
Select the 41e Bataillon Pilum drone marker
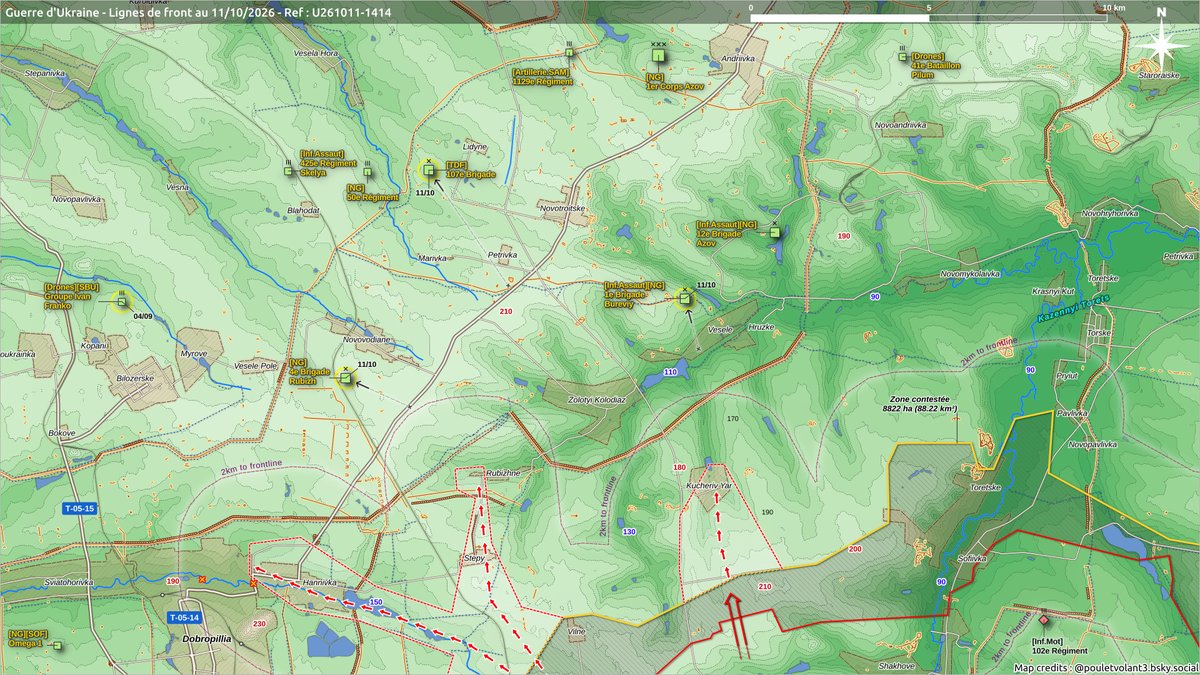click(x=902, y=57)
